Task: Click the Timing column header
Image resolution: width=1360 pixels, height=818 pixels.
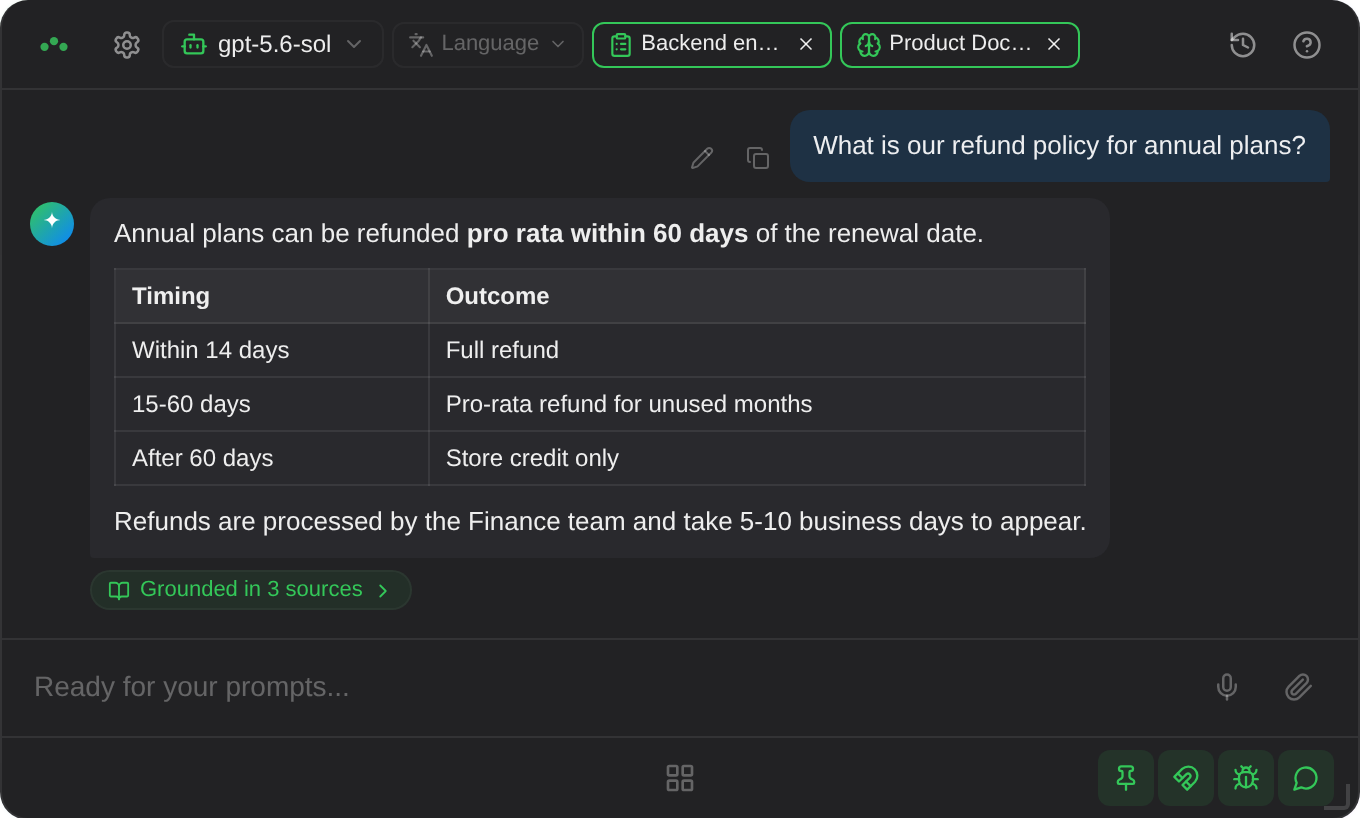Action: (272, 296)
